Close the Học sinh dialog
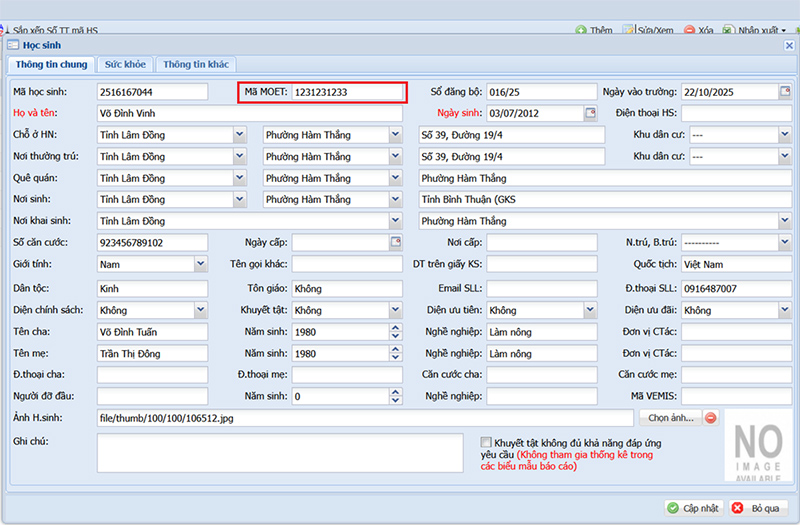The height and width of the screenshot is (525, 800). pyautogui.click(x=789, y=45)
